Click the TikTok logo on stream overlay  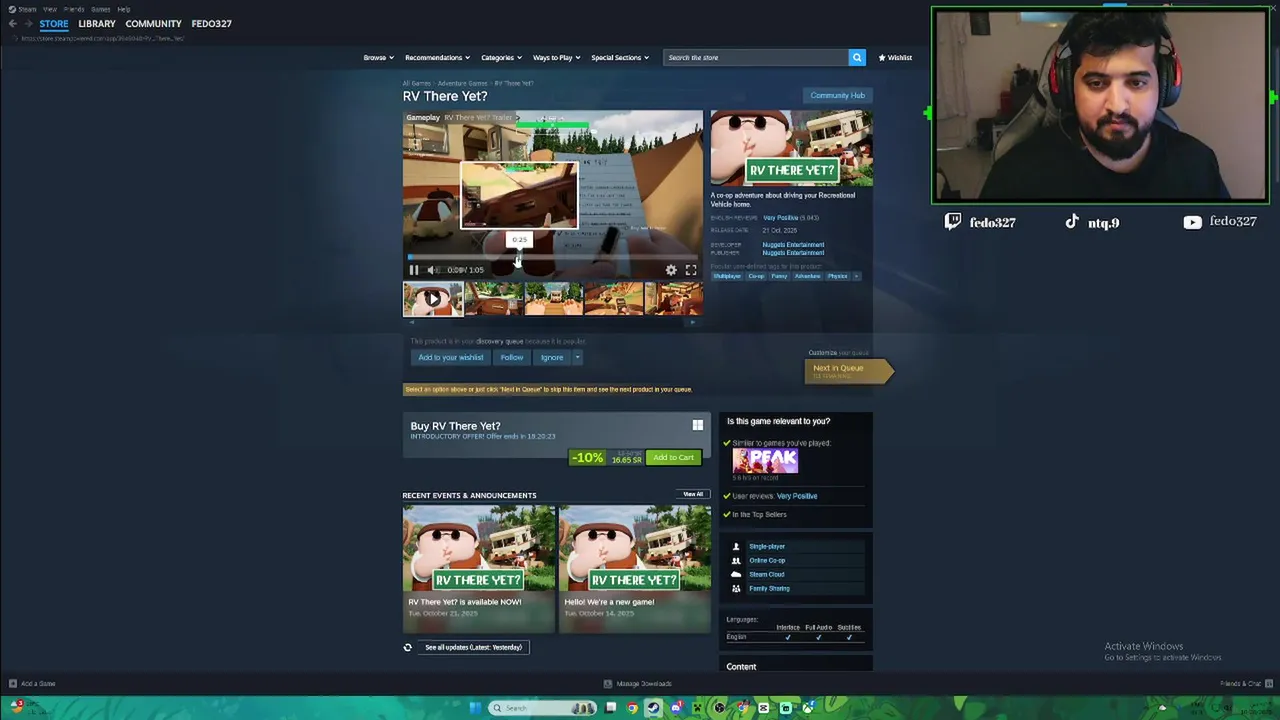click(x=1072, y=222)
